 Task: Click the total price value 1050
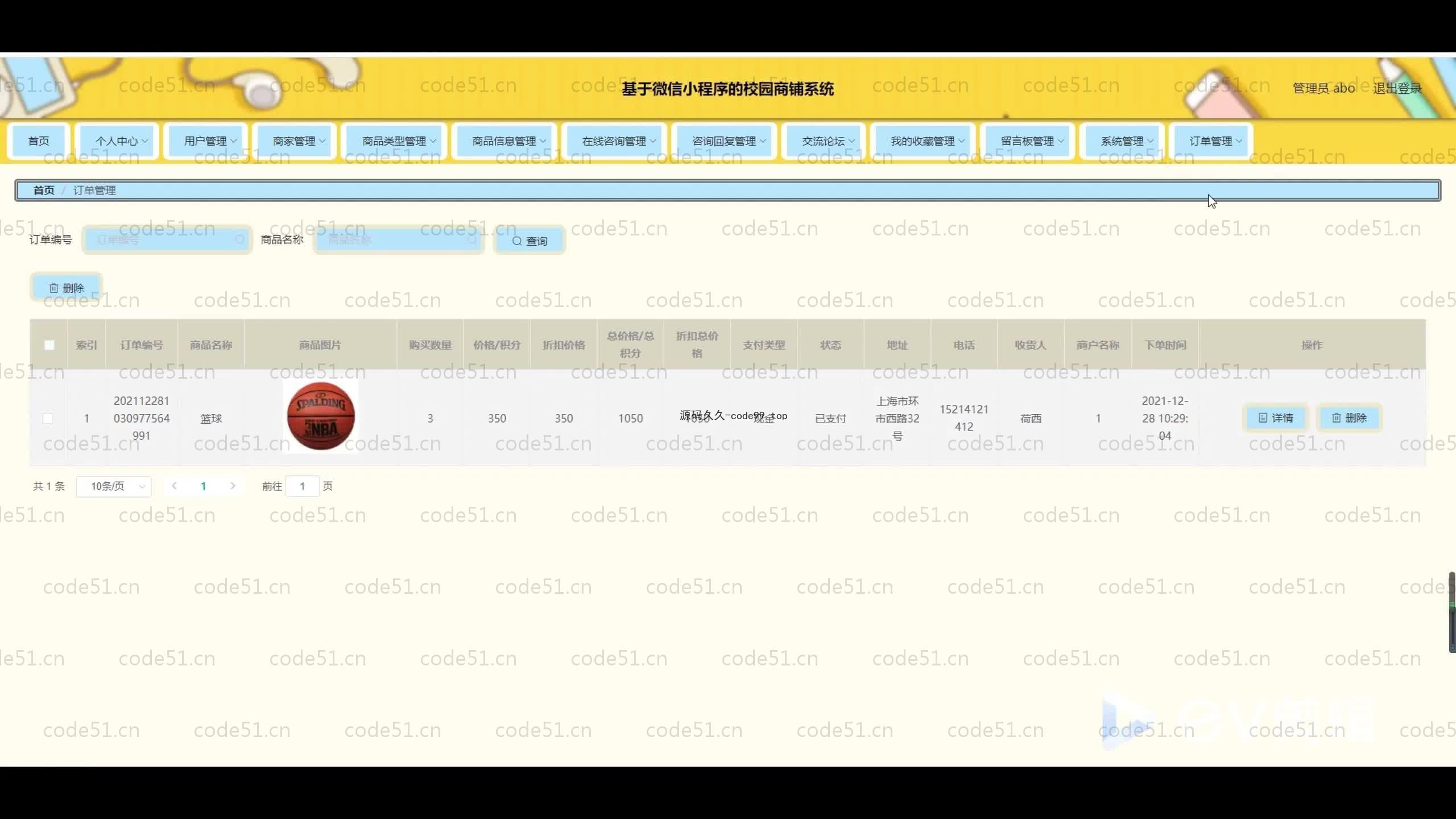point(630,418)
